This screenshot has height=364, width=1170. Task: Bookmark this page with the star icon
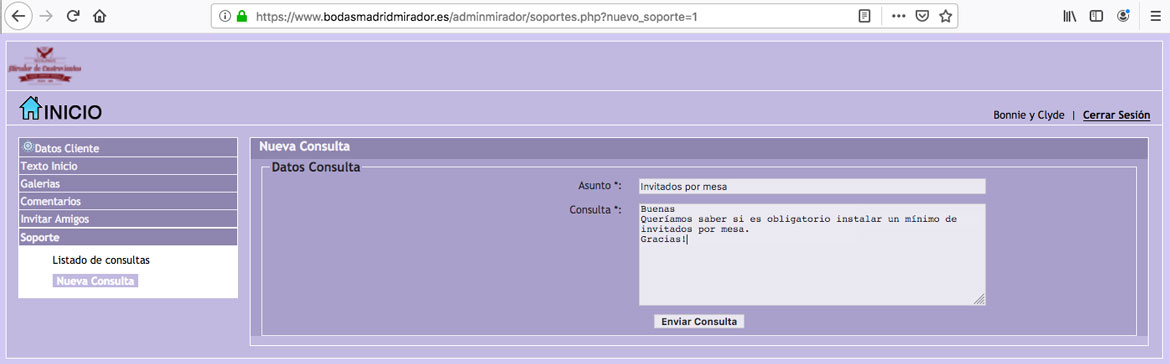pyautogui.click(x=945, y=16)
